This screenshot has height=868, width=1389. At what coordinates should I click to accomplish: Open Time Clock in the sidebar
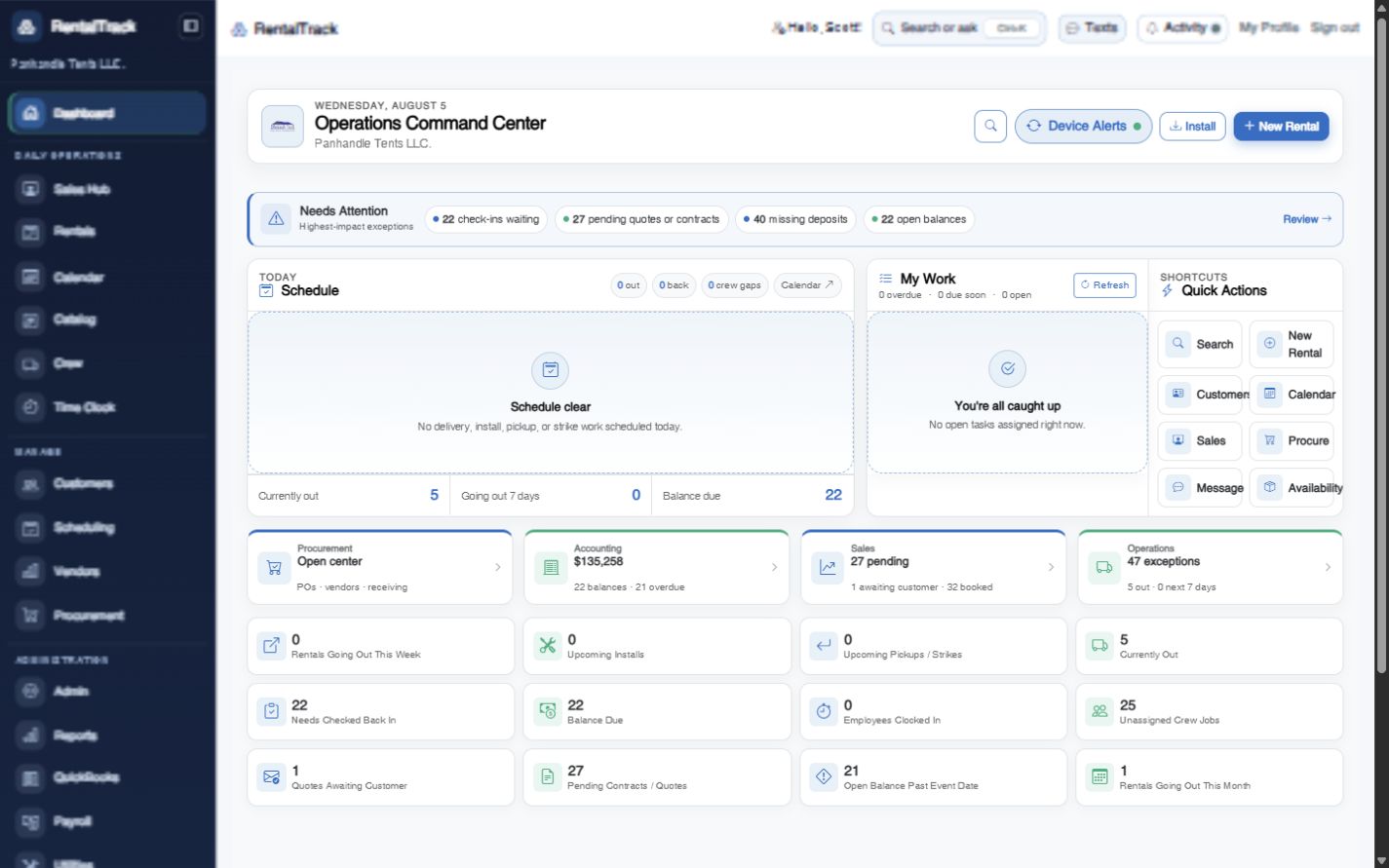(x=107, y=407)
